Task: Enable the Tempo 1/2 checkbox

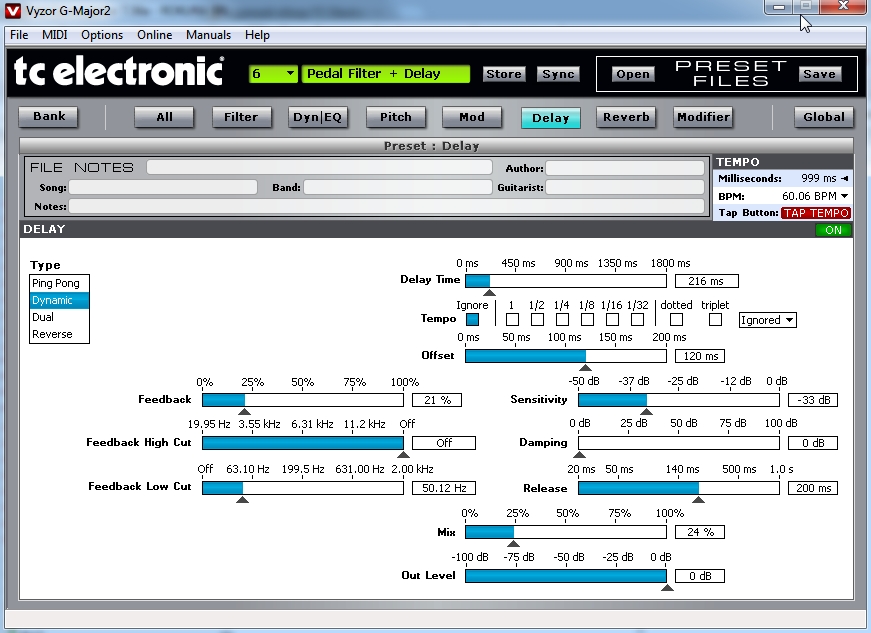Action: (537, 320)
